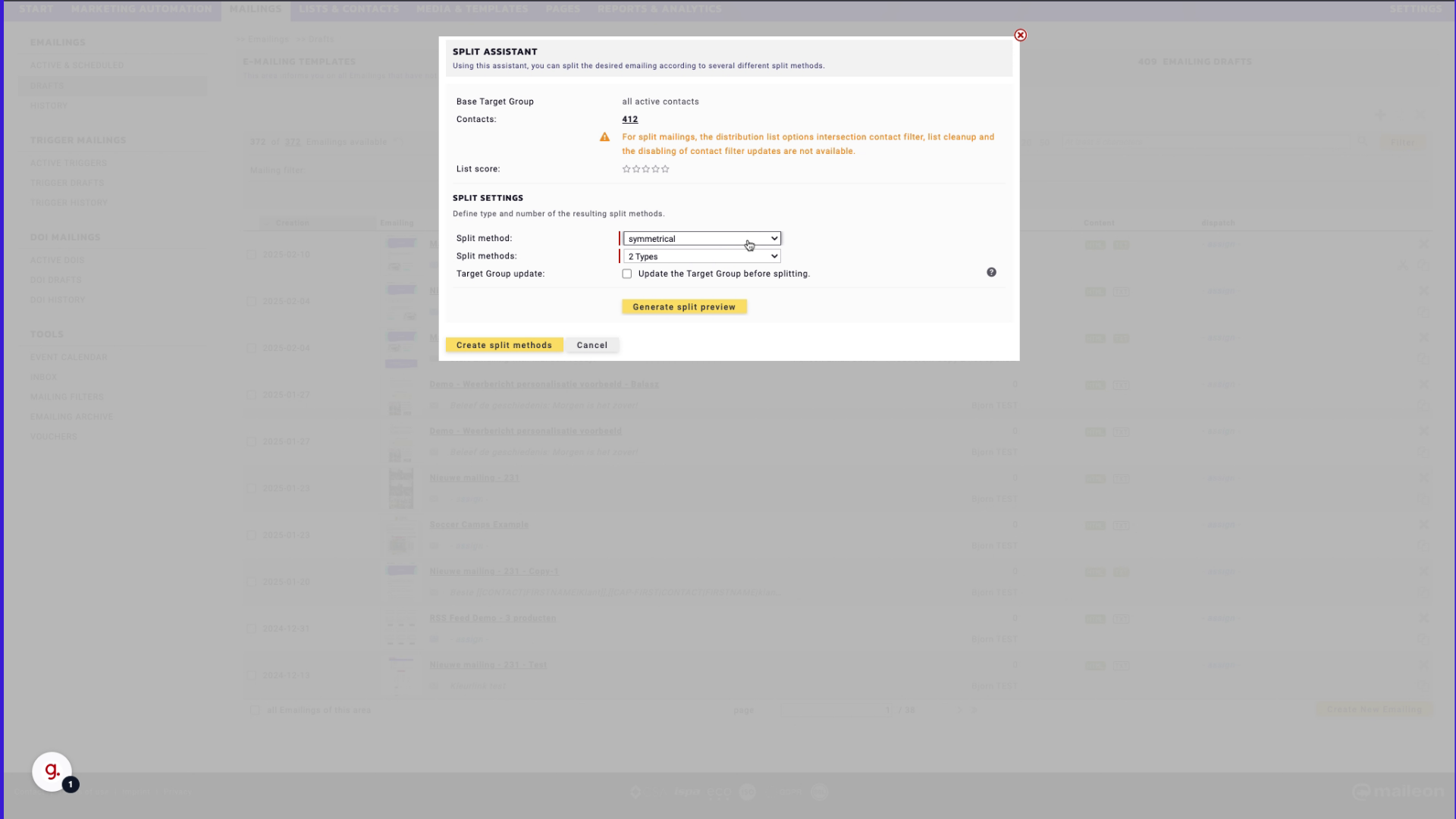Viewport: 1456px width, 819px height.
Task: Click Generate split preview button
Action: (683, 306)
